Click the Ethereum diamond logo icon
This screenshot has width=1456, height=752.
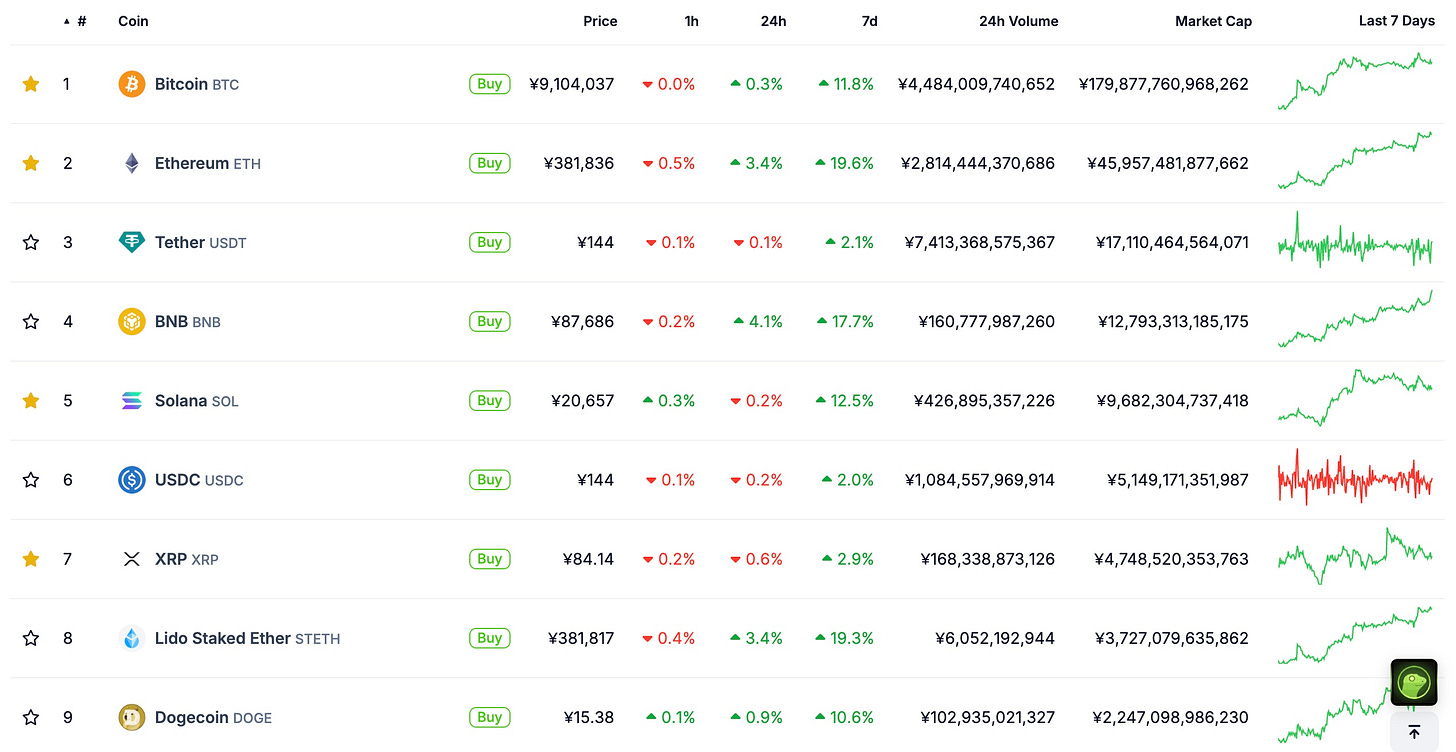(132, 163)
